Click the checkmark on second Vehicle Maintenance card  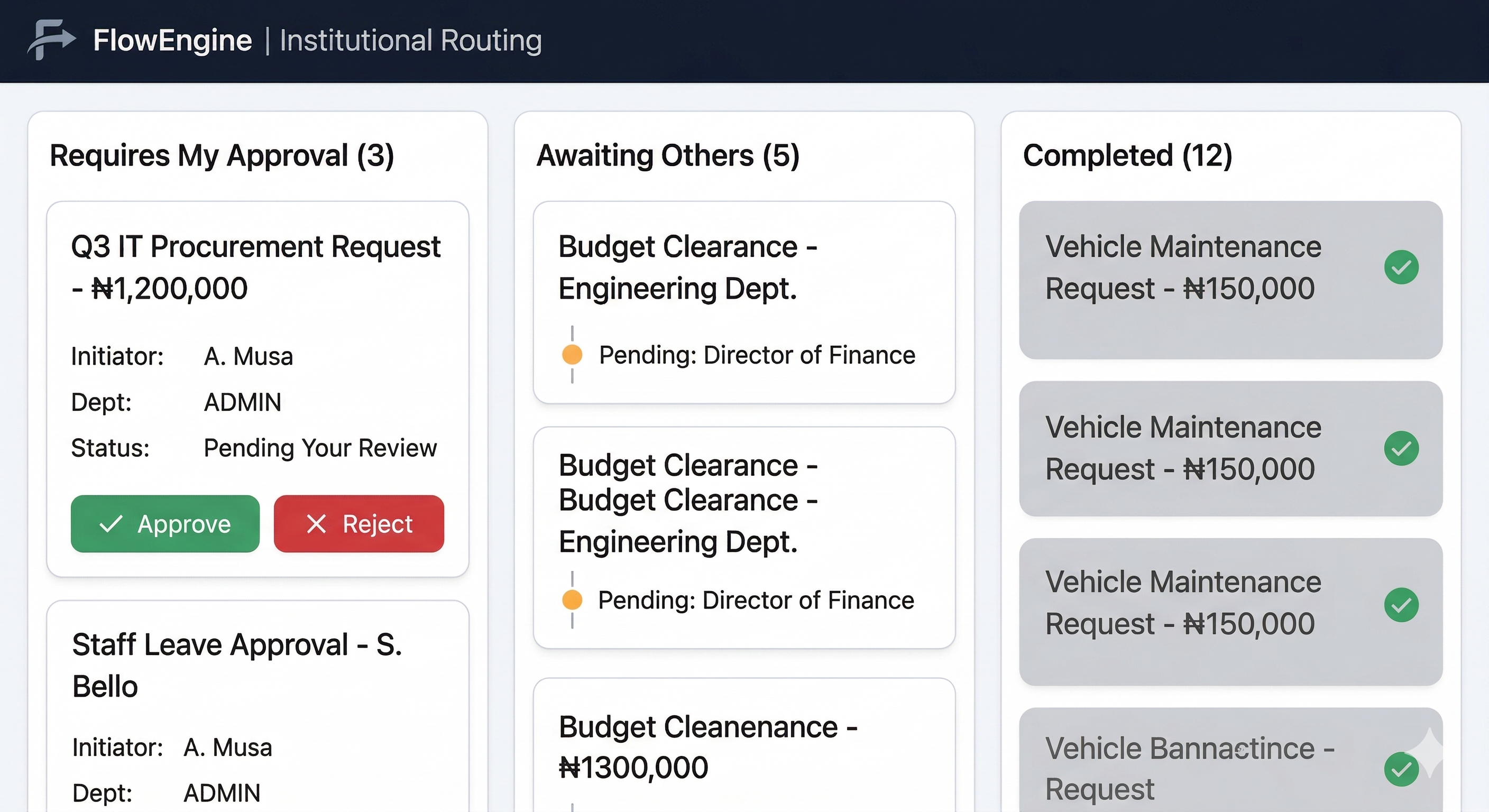point(1401,448)
